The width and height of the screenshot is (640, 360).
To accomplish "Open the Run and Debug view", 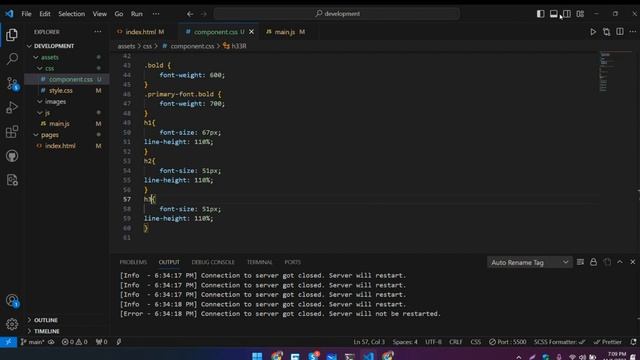I will pyautogui.click(x=12, y=108).
